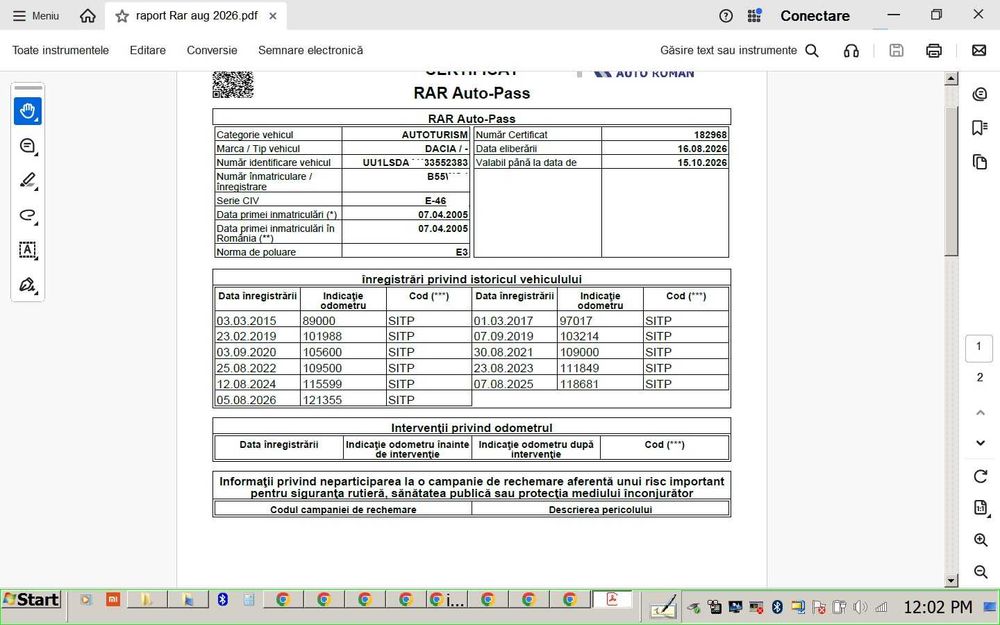
Task: Select the hand pan tool
Action: [27, 112]
